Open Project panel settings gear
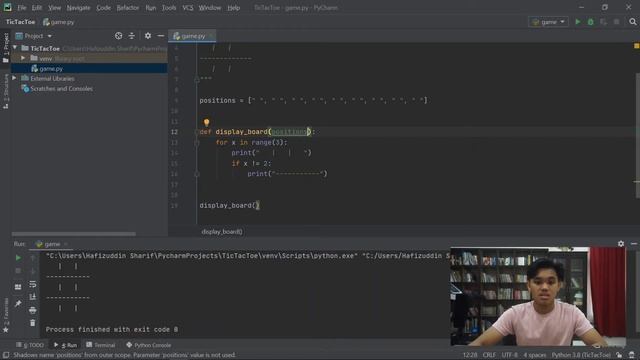Viewport: 640px width, 360px height. pyautogui.click(x=148, y=36)
